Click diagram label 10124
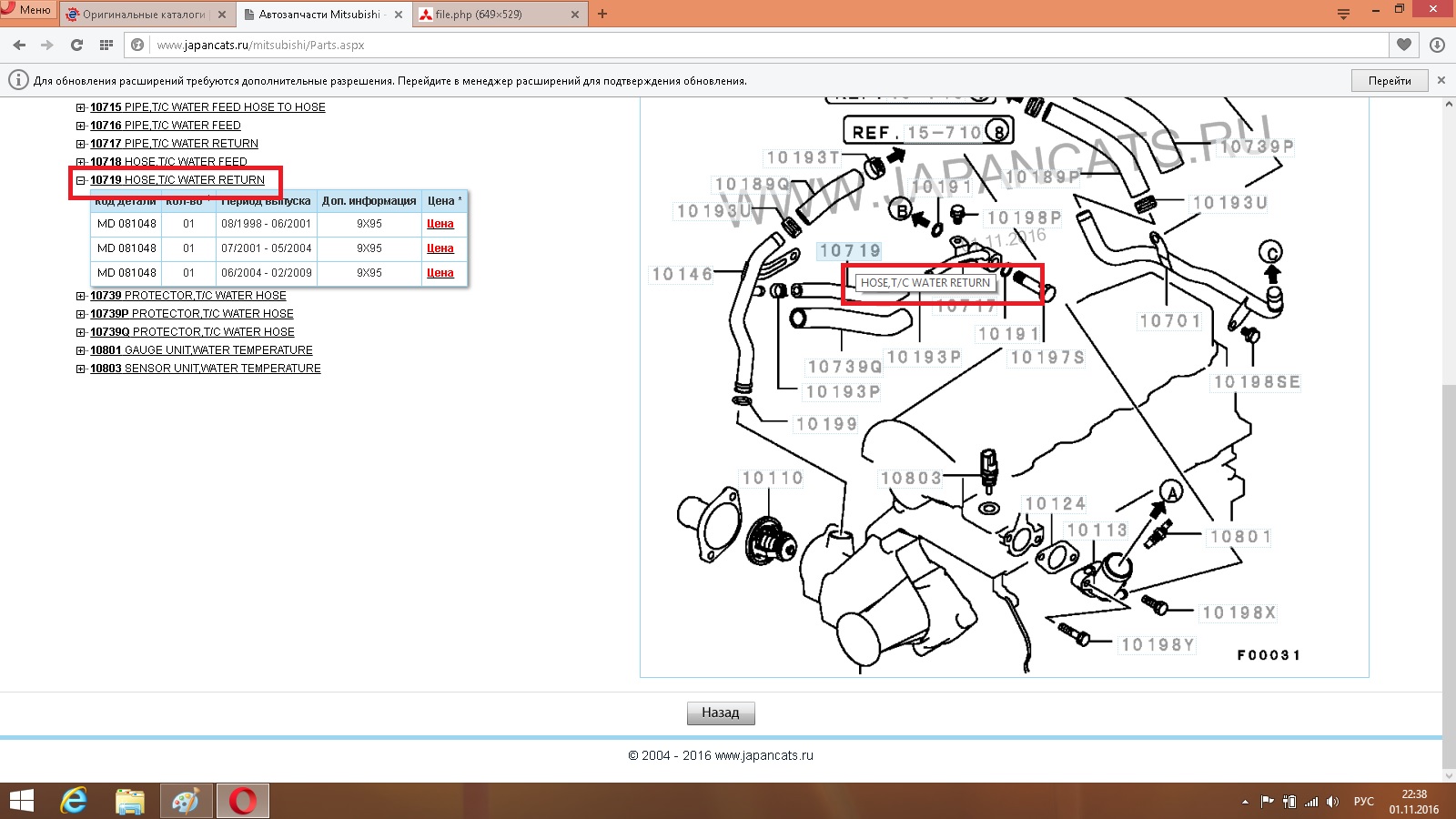Viewport: 1456px width, 819px height. pos(1056,504)
